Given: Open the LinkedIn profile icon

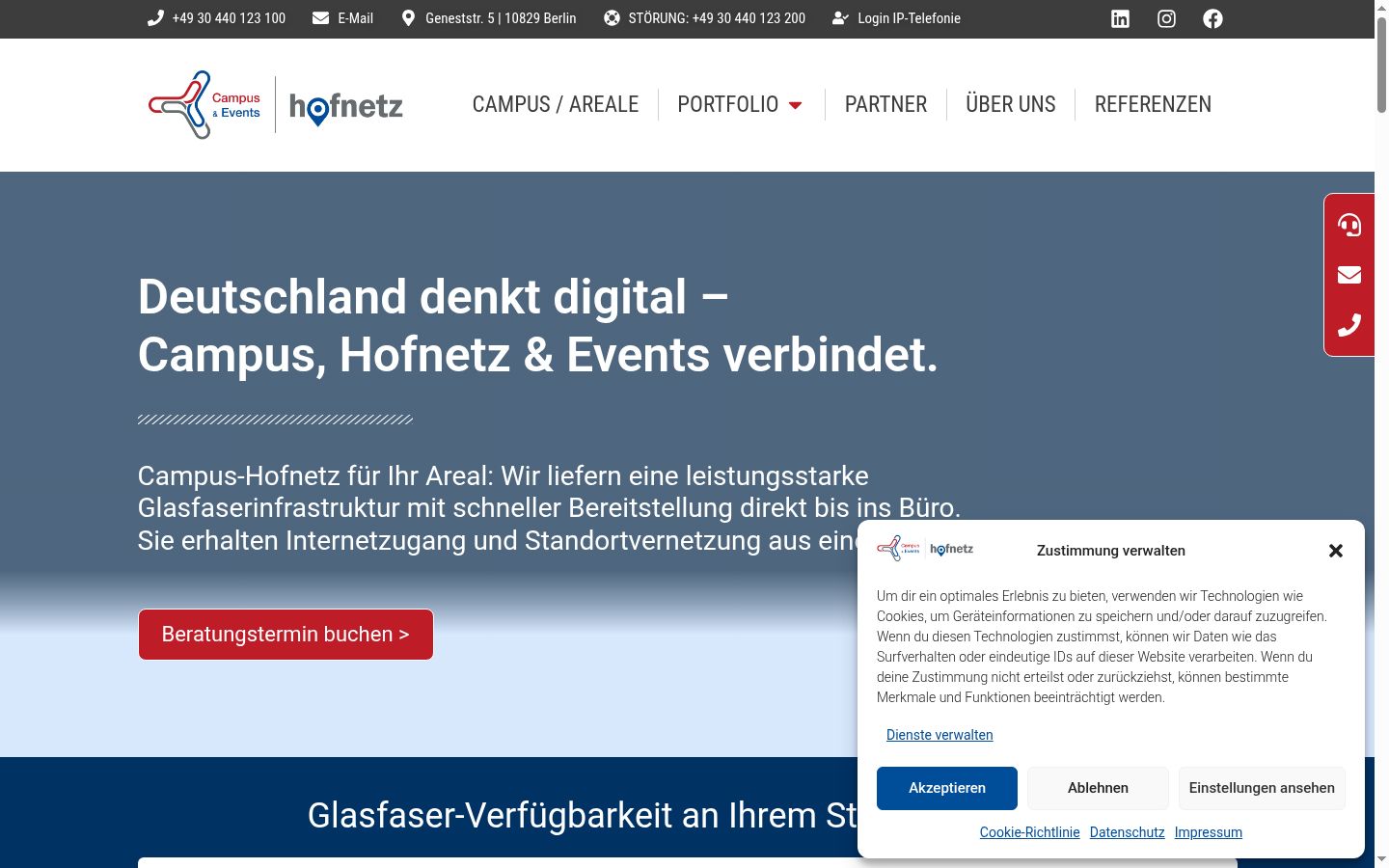Looking at the screenshot, I should tap(1120, 18).
